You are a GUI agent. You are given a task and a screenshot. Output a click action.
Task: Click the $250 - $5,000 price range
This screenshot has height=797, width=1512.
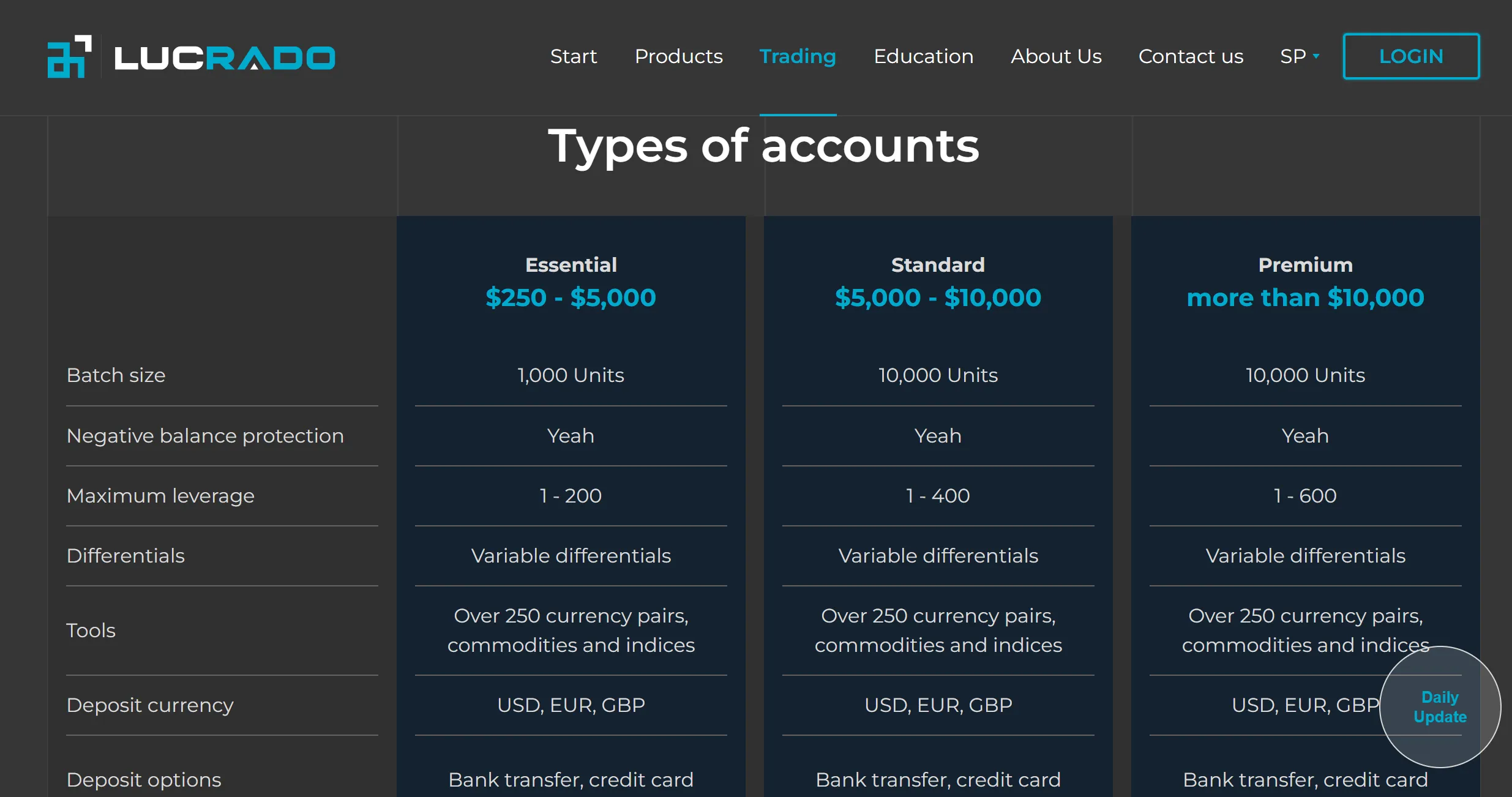(571, 297)
